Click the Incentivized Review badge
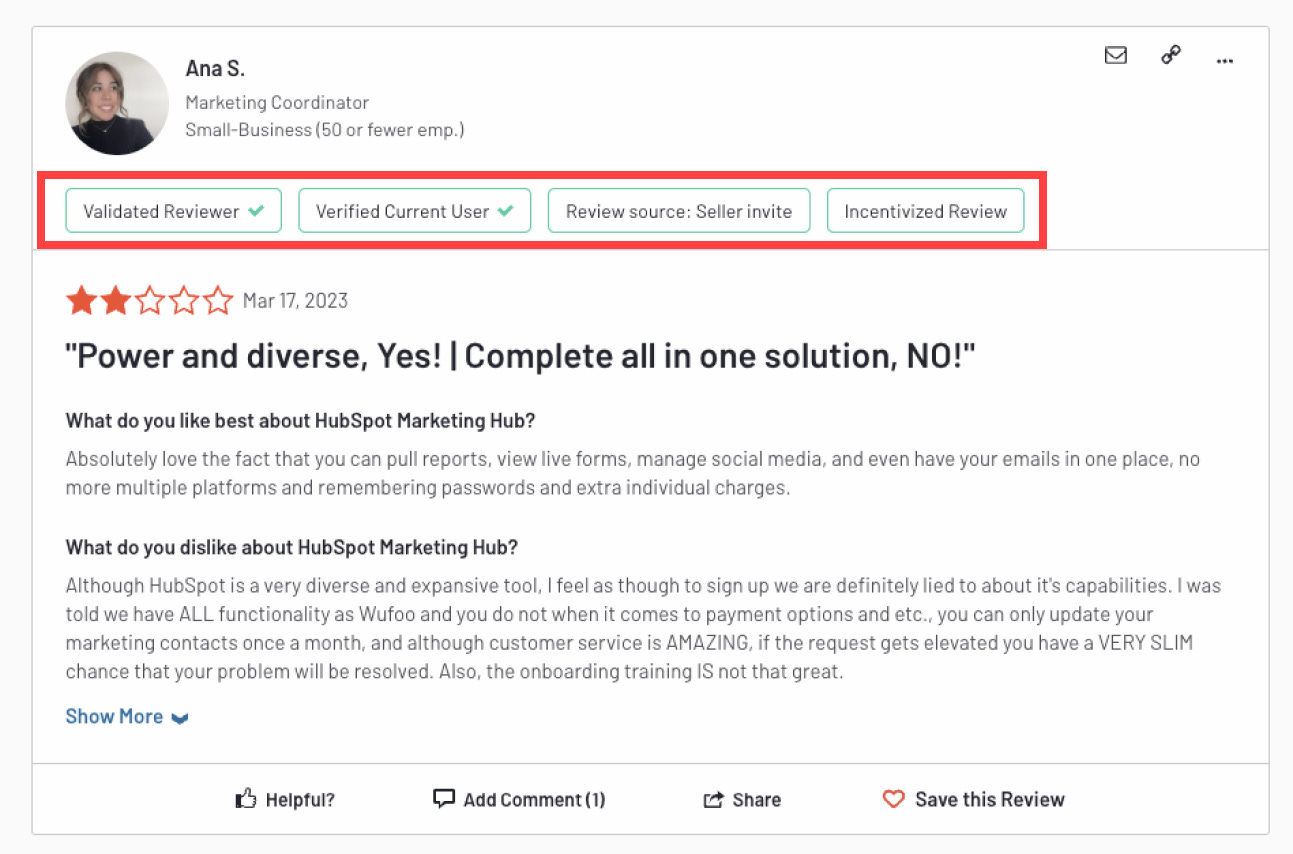Image resolution: width=1293 pixels, height=854 pixels. coord(926,211)
